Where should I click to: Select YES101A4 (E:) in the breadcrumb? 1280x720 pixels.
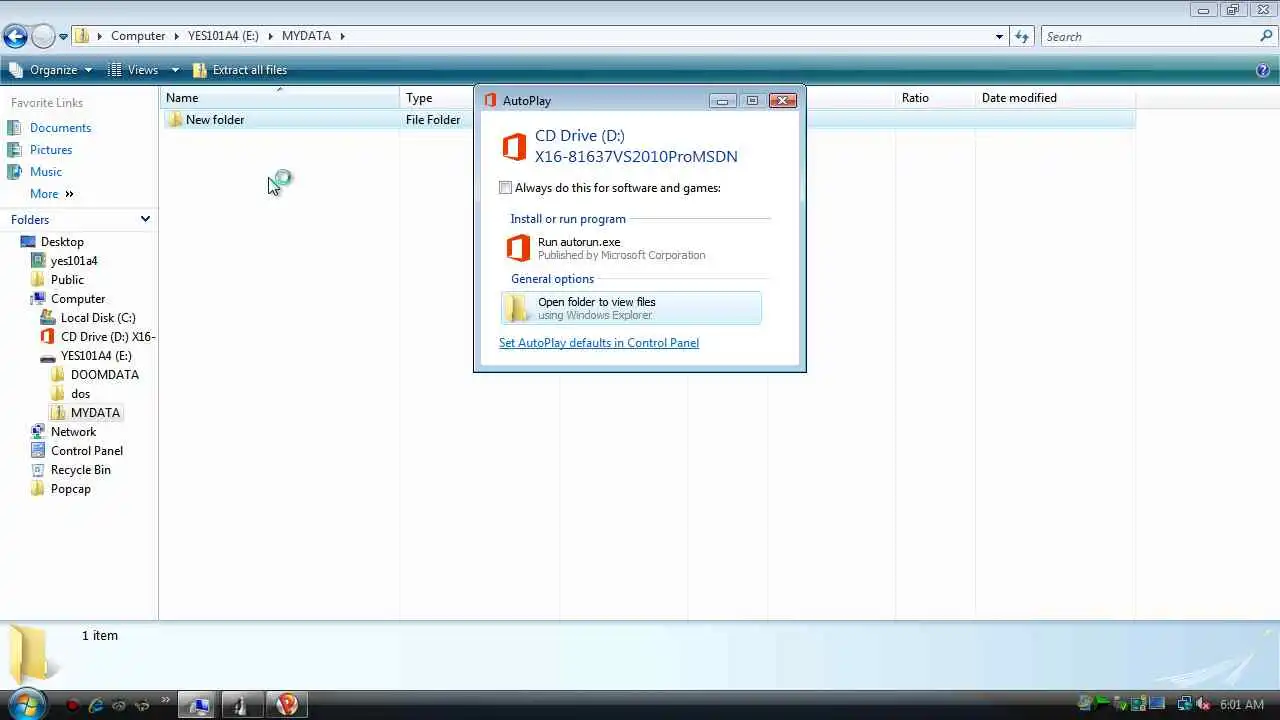[223, 36]
